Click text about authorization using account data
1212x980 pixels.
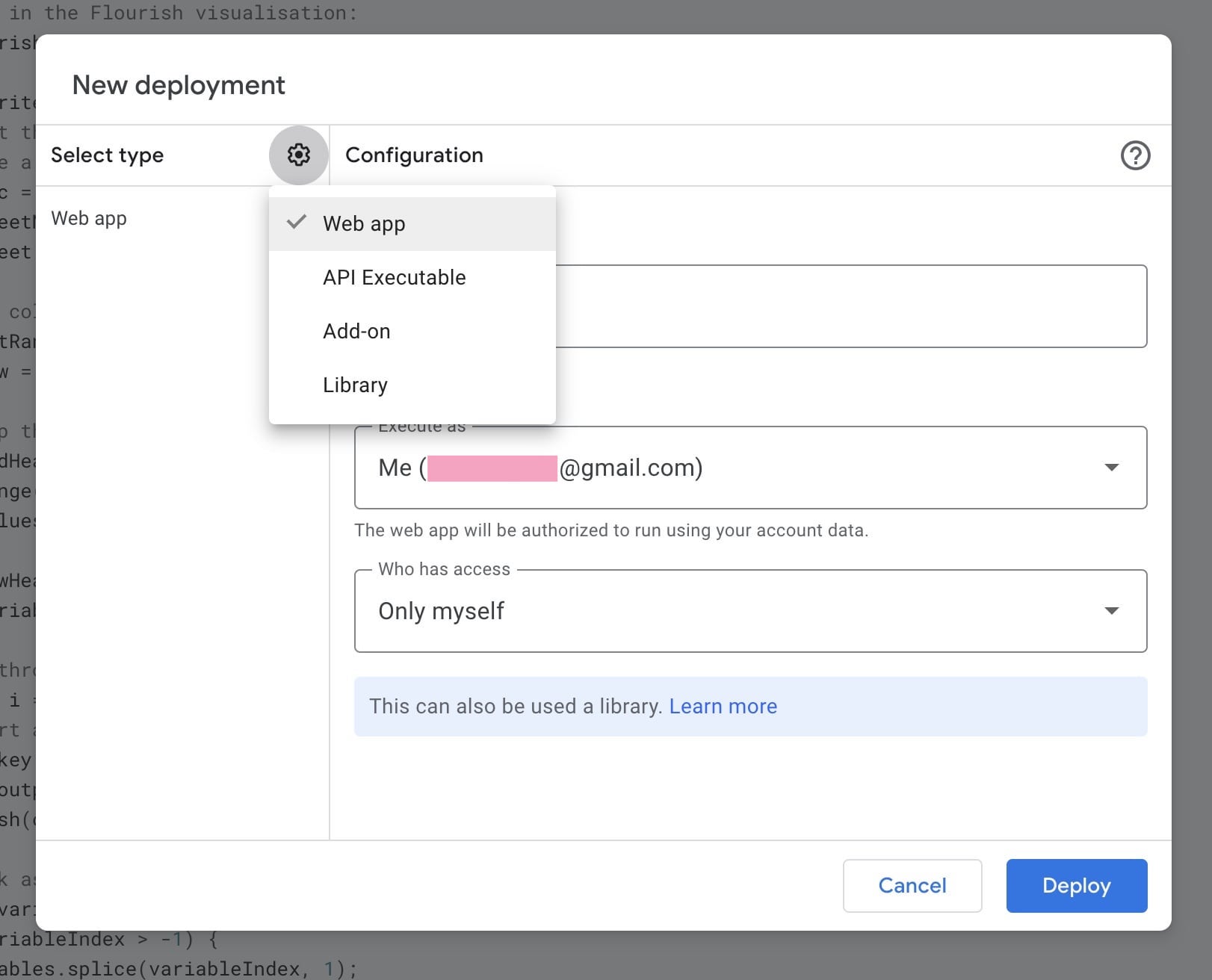(x=611, y=530)
